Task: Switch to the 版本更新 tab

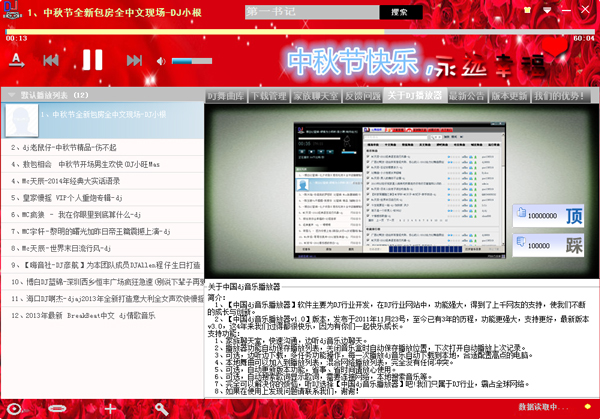Action: [x=509, y=96]
